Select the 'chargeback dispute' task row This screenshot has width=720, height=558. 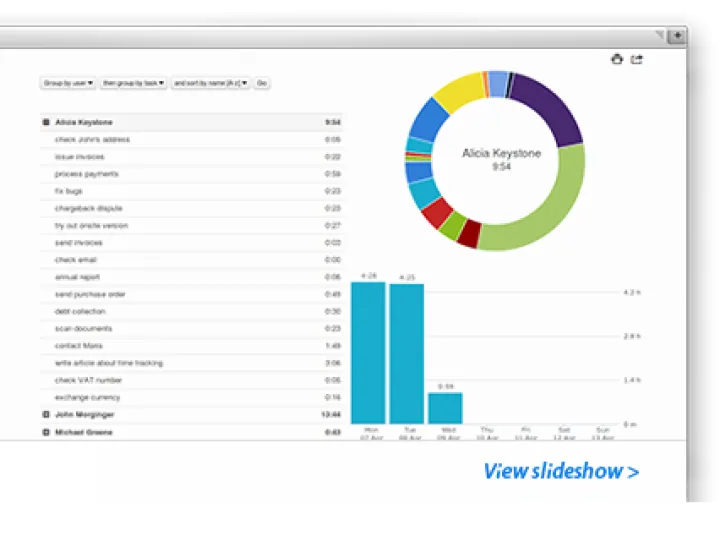coord(87,208)
